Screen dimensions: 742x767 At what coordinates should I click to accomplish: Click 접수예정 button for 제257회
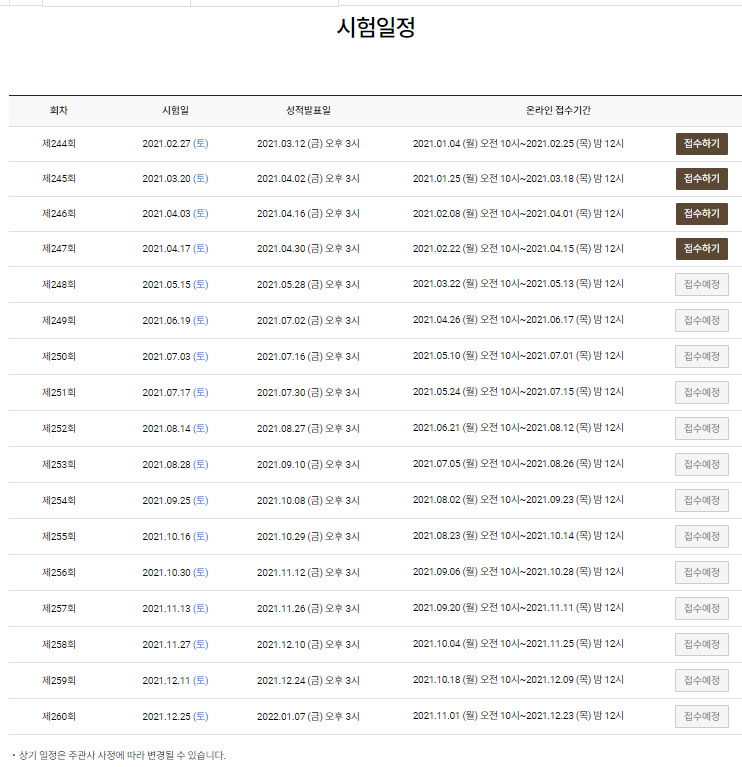pyautogui.click(x=701, y=608)
